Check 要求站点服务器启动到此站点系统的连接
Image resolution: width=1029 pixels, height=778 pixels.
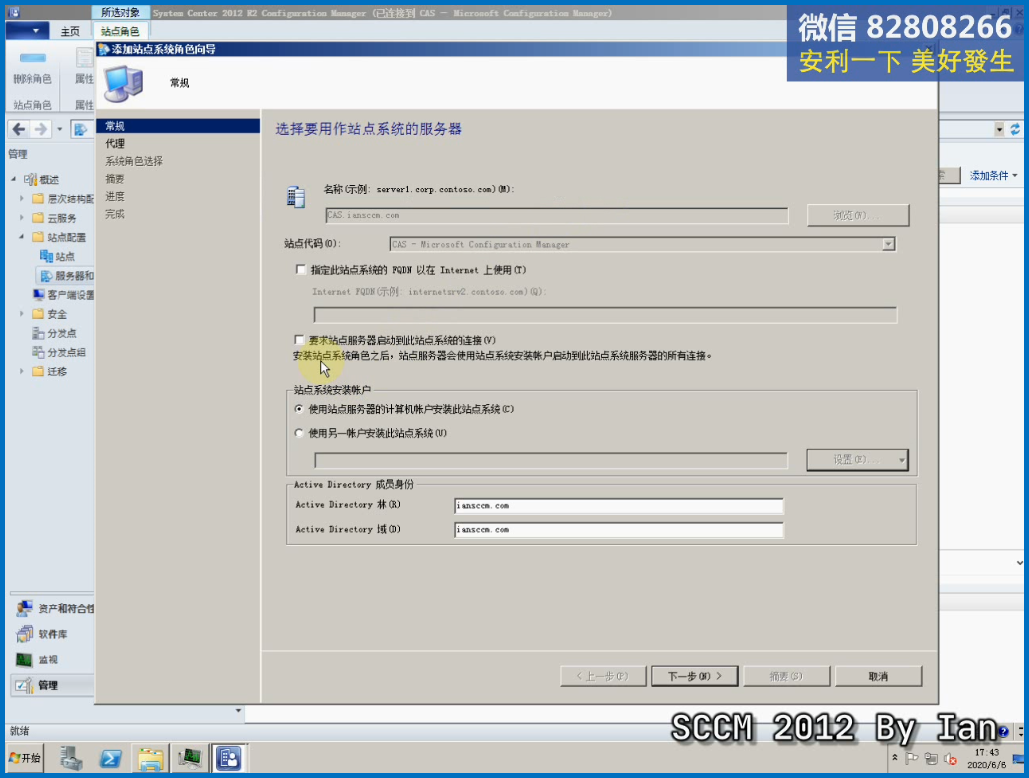[x=299, y=340]
